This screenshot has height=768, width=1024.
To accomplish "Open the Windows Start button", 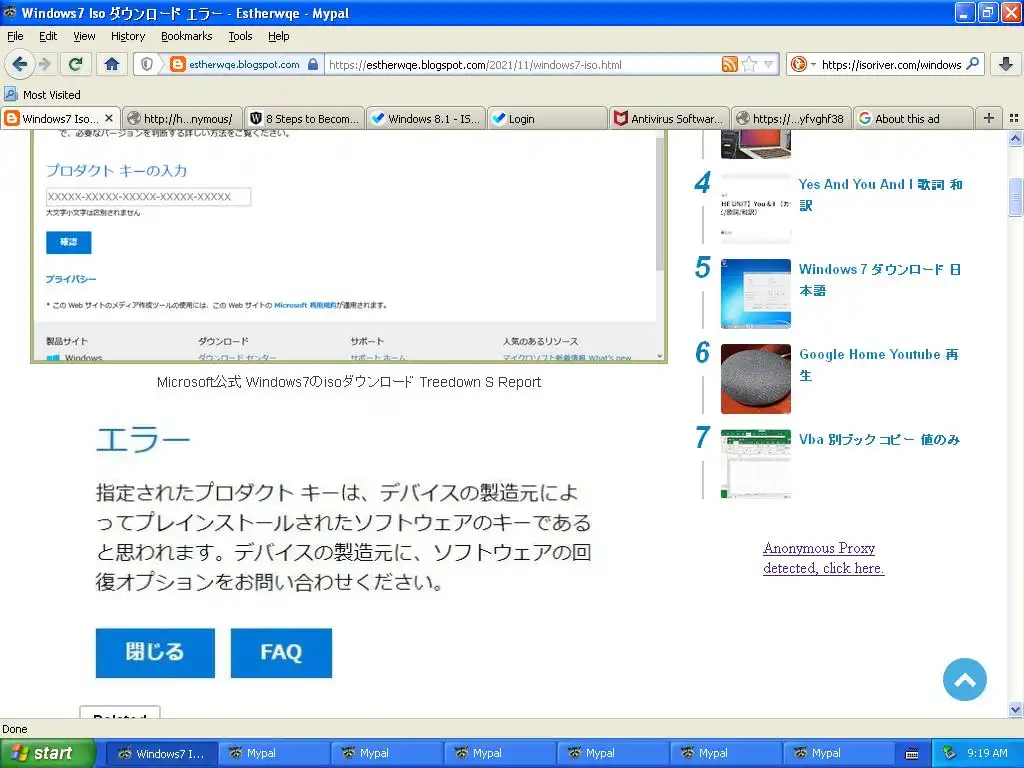I will point(46,753).
